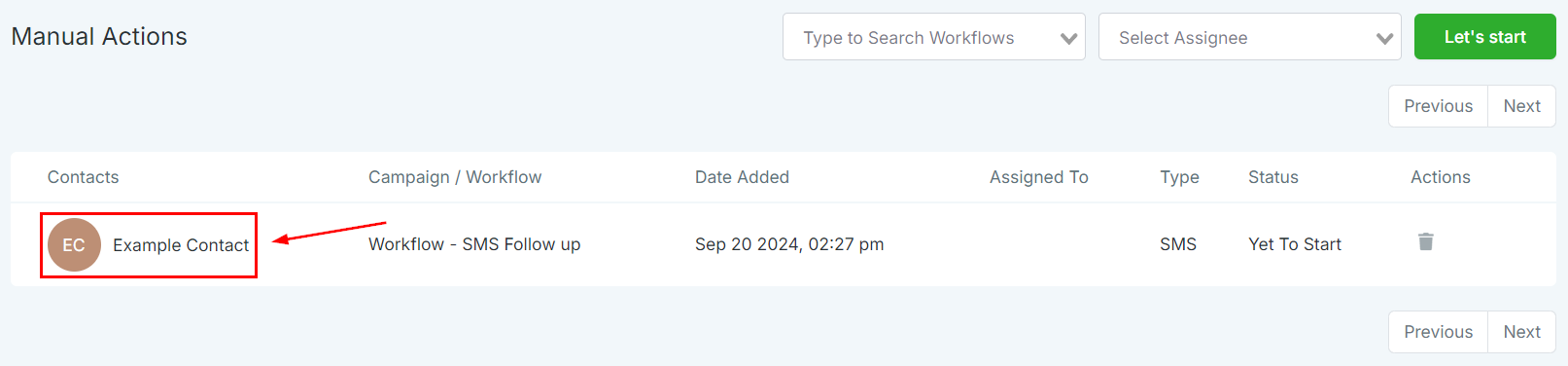Image resolution: width=1568 pixels, height=366 pixels.
Task: Delete the SMS Follow up manual action
Action: coord(1425,241)
